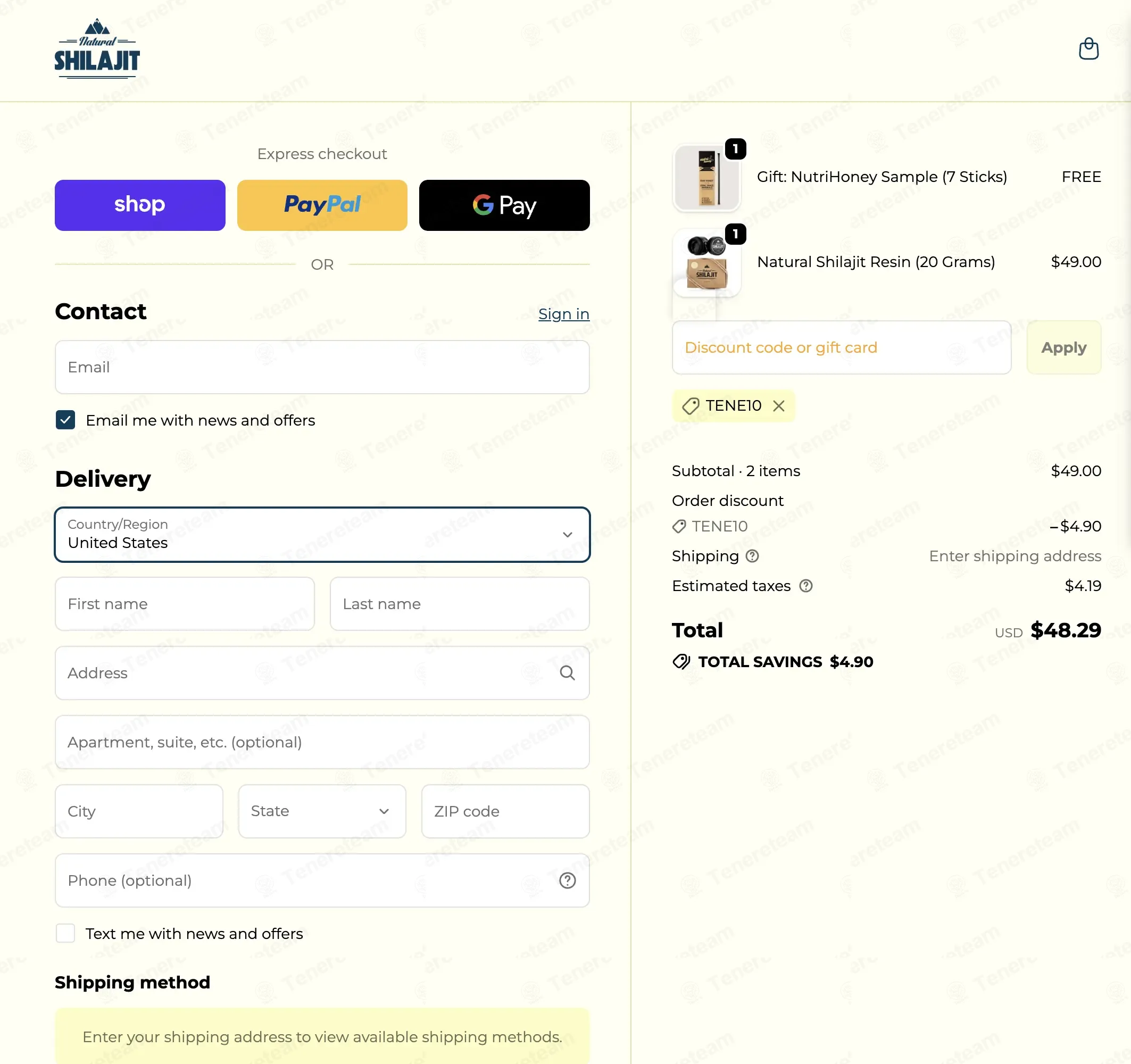Viewport: 1131px width, 1064px height.
Task: Click the "TOTAL SAVINGS $4.90" text
Action: click(x=785, y=662)
